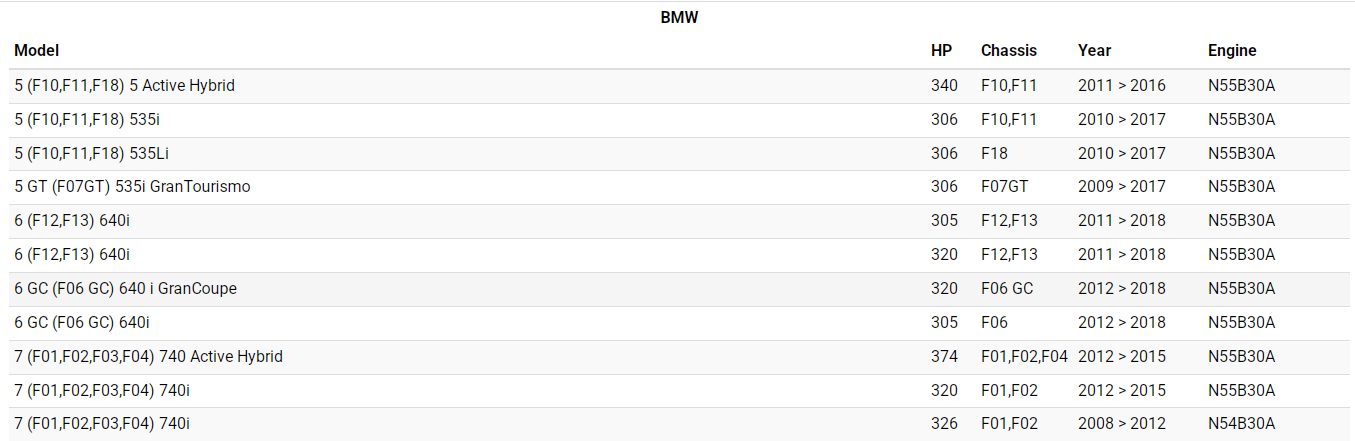
Task: Select the N54B30A engine code
Action: (x=1241, y=424)
